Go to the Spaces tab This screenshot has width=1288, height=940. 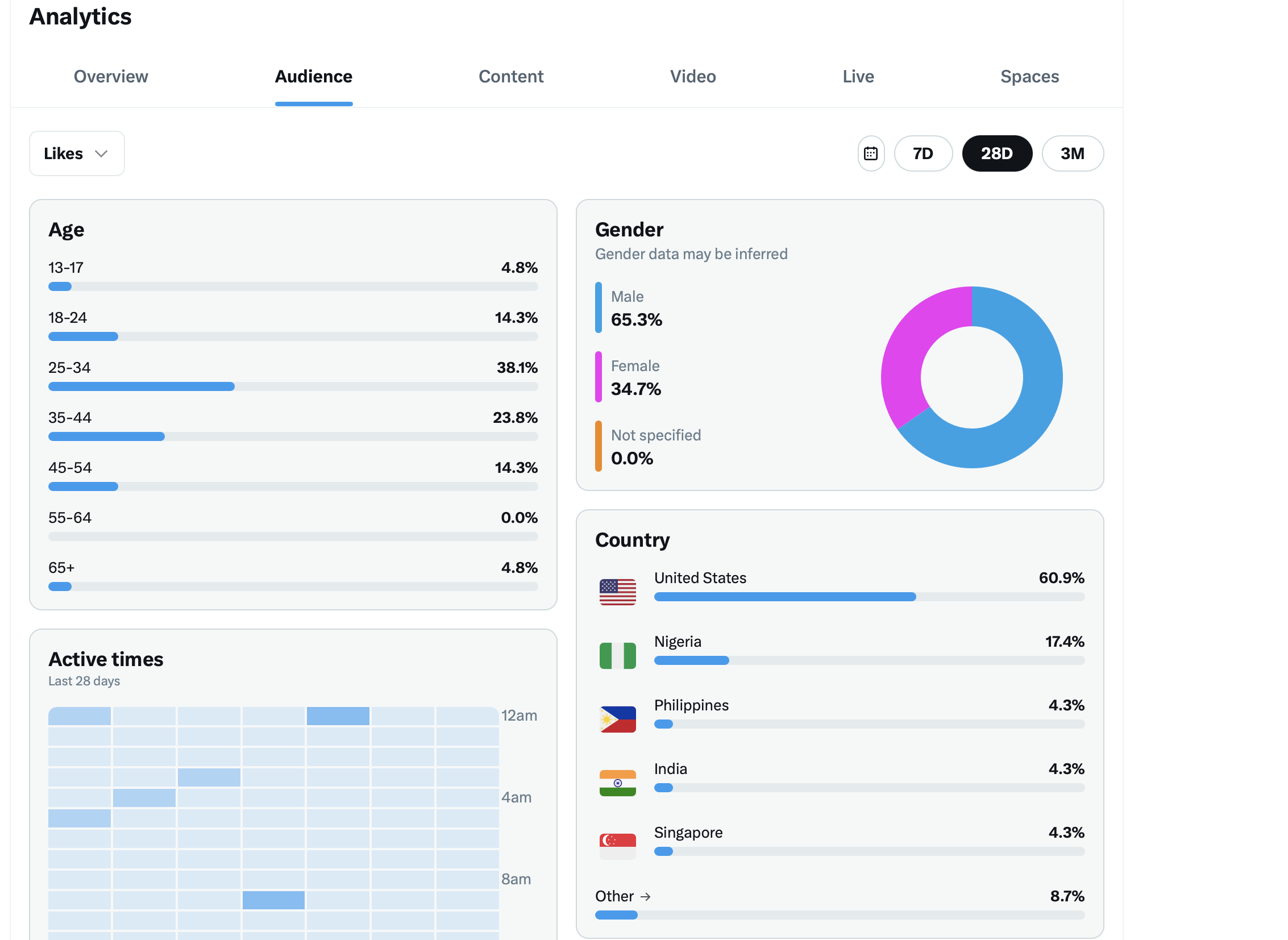1029,77
